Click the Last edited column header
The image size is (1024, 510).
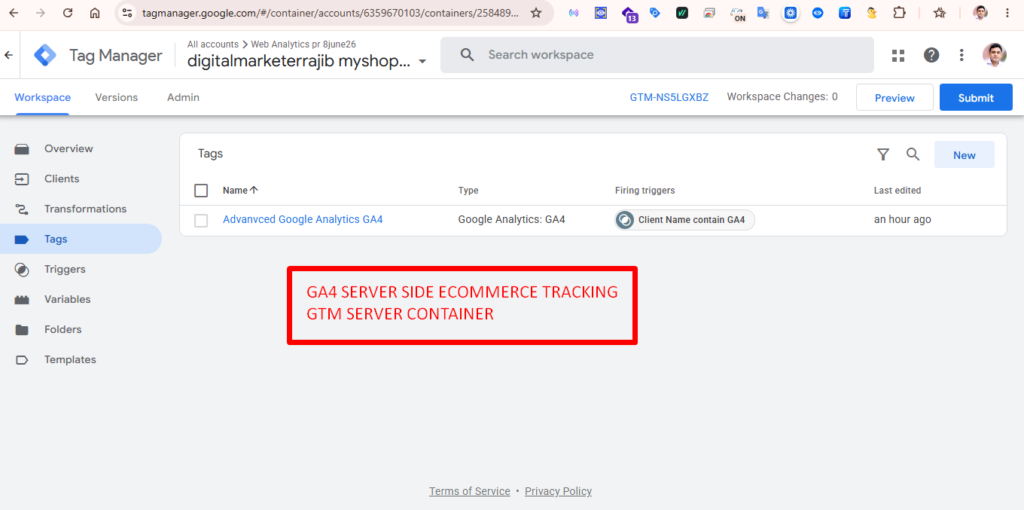[897, 191]
